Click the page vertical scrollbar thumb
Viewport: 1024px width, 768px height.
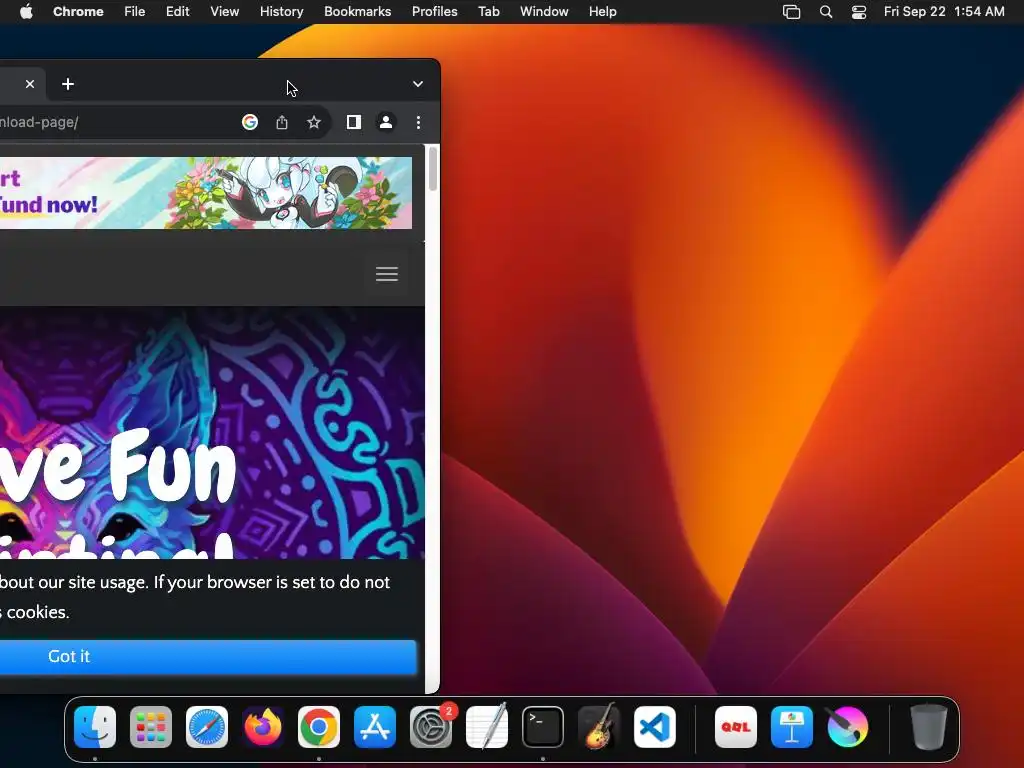click(x=432, y=169)
